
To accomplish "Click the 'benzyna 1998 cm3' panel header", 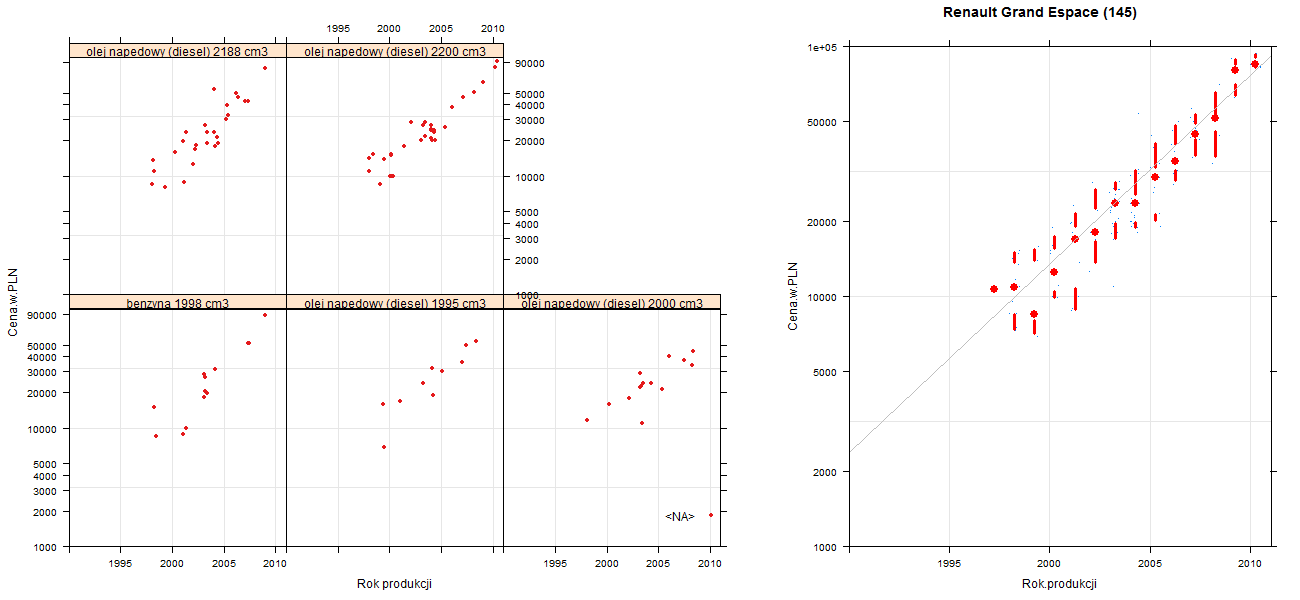I will tap(177, 303).
